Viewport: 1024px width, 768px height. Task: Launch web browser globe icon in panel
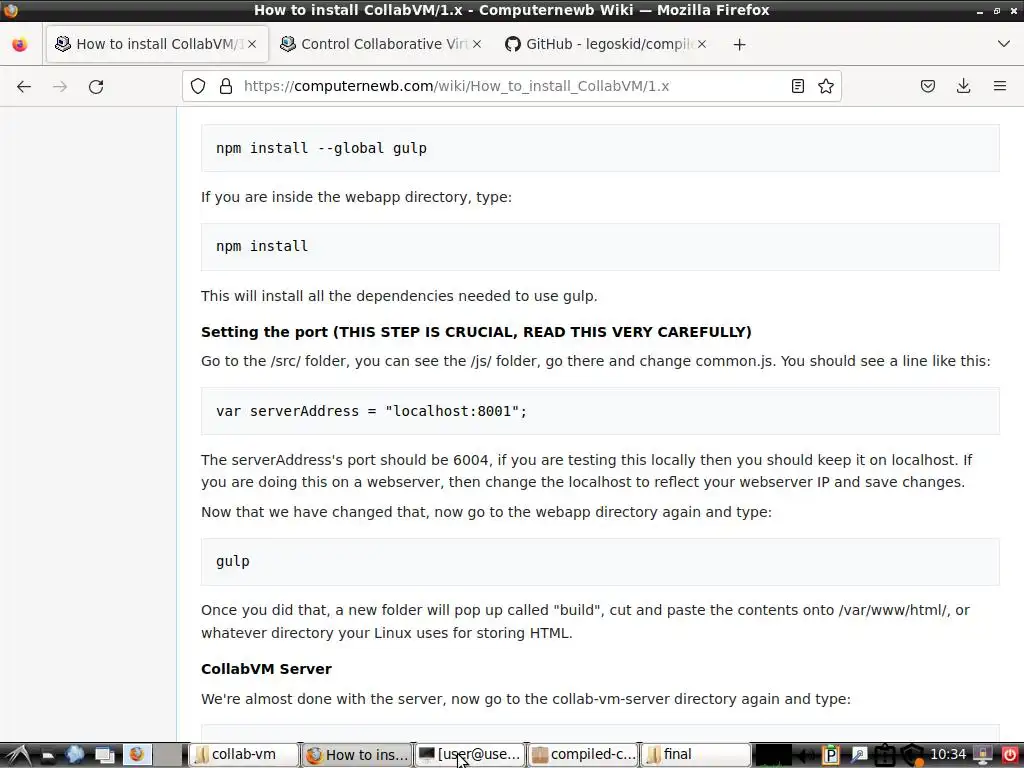pos(75,755)
